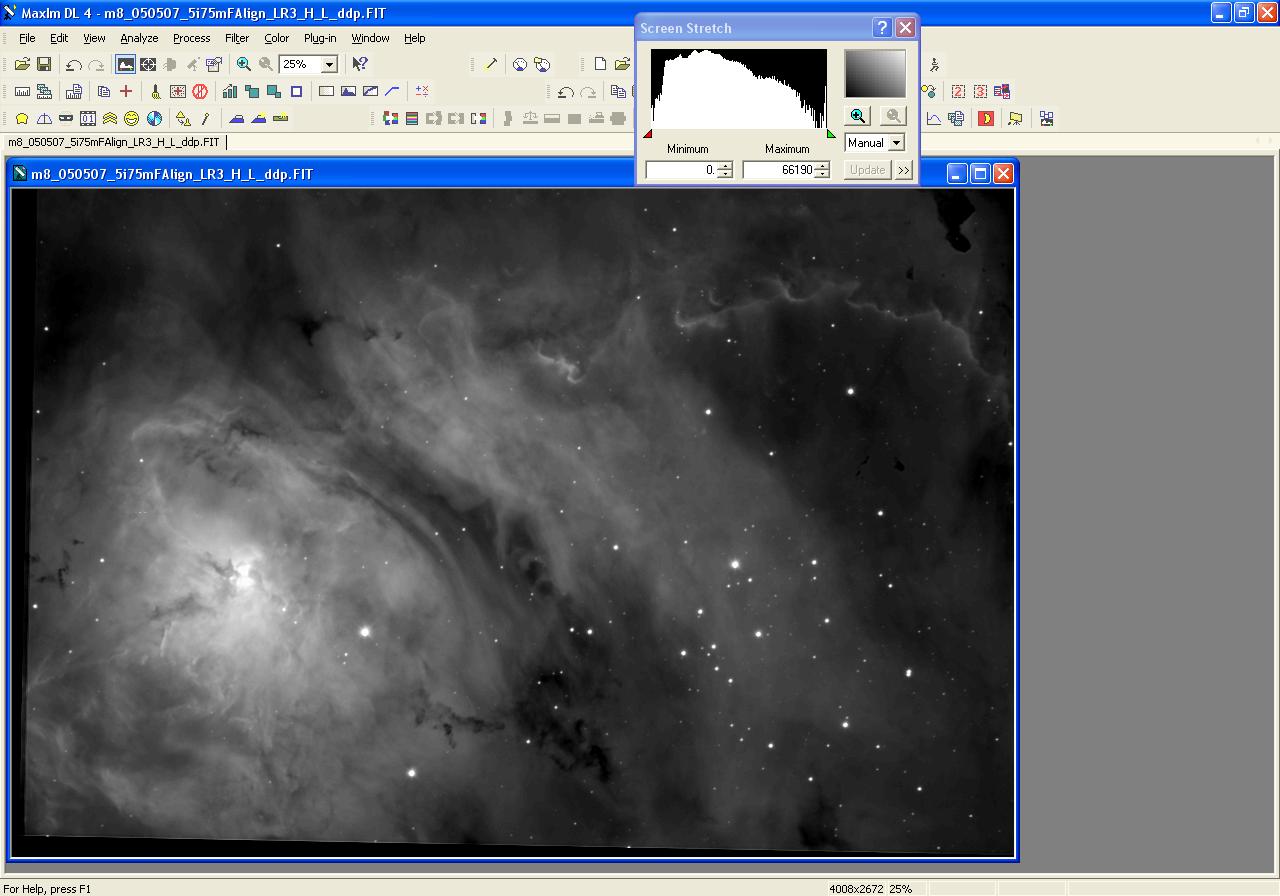
Task: Toggle the crosshair target toolbar button
Action: [x=148, y=64]
